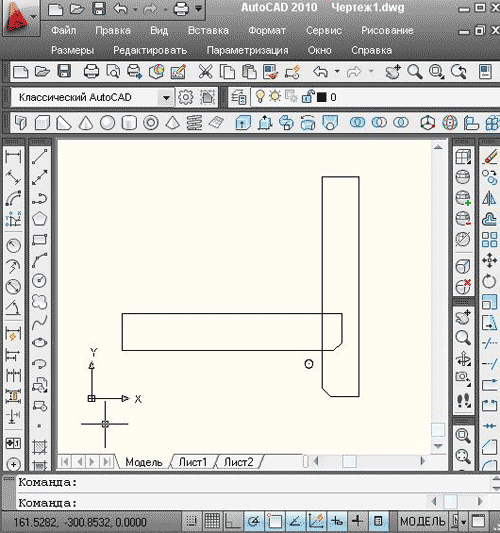Select the Spline drawing tool
Image resolution: width=500 pixels, height=533 pixels.
(x=40, y=323)
